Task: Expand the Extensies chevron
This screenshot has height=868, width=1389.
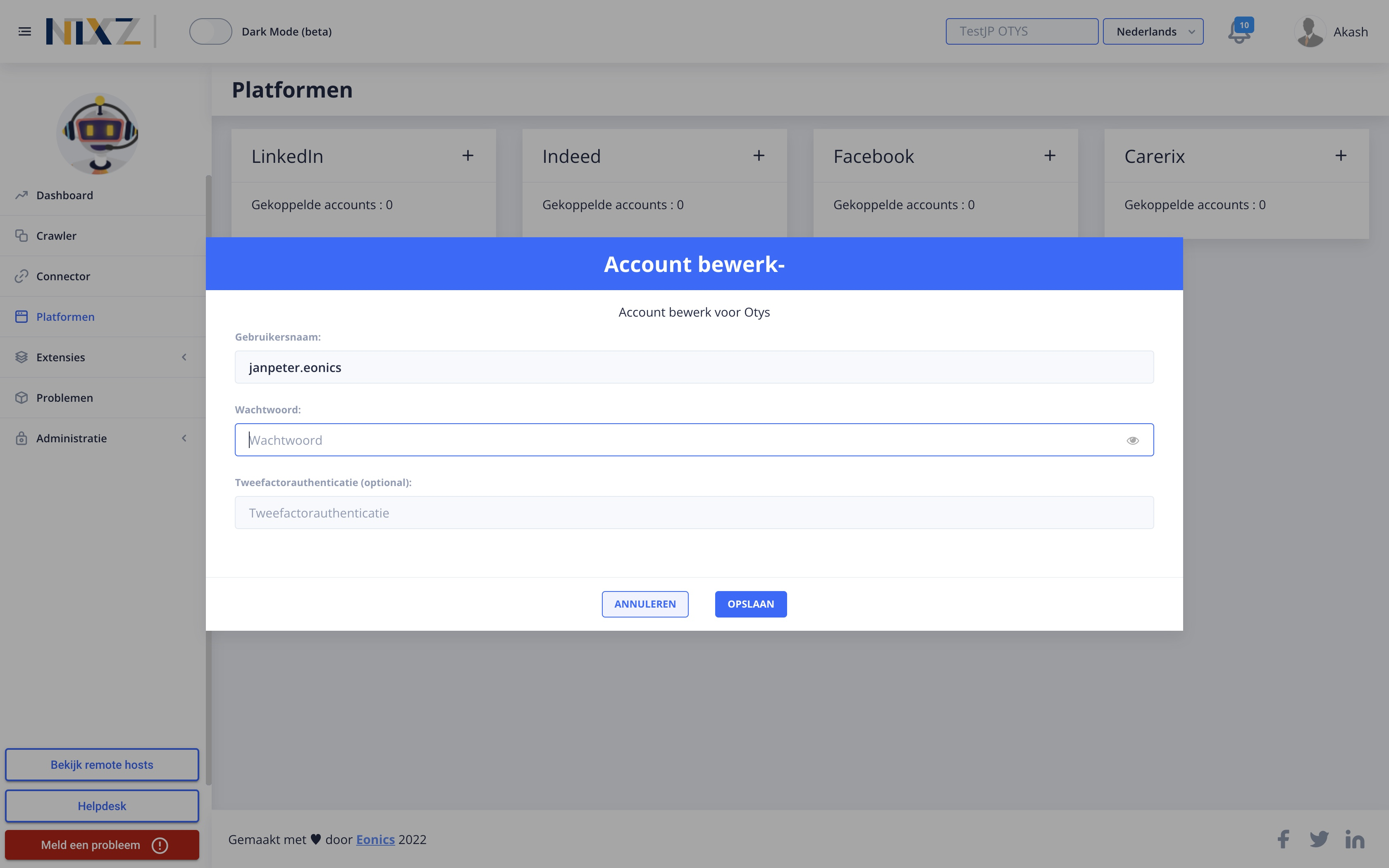Action: [184, 357]
